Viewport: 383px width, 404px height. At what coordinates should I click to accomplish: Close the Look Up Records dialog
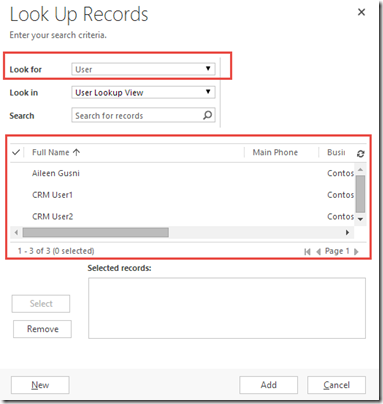click(361, 12)
